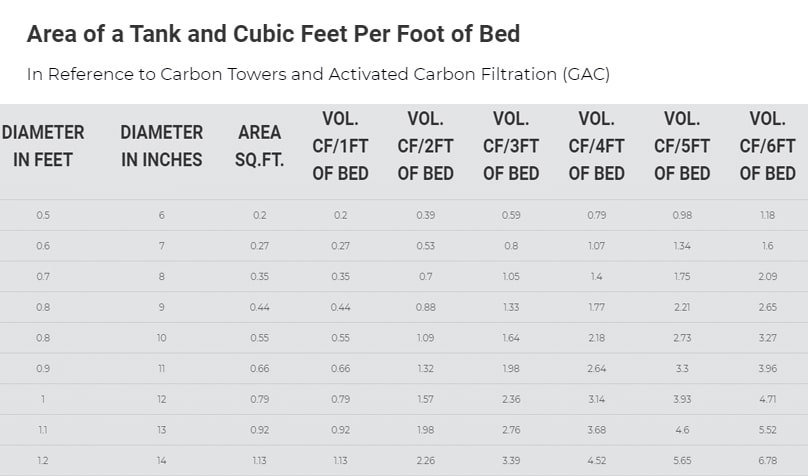This screenshot has width=808, height=476.
Task: Click the 'Vol. CF/2FT of Bed' header
Action: click(x=425, y=146)
